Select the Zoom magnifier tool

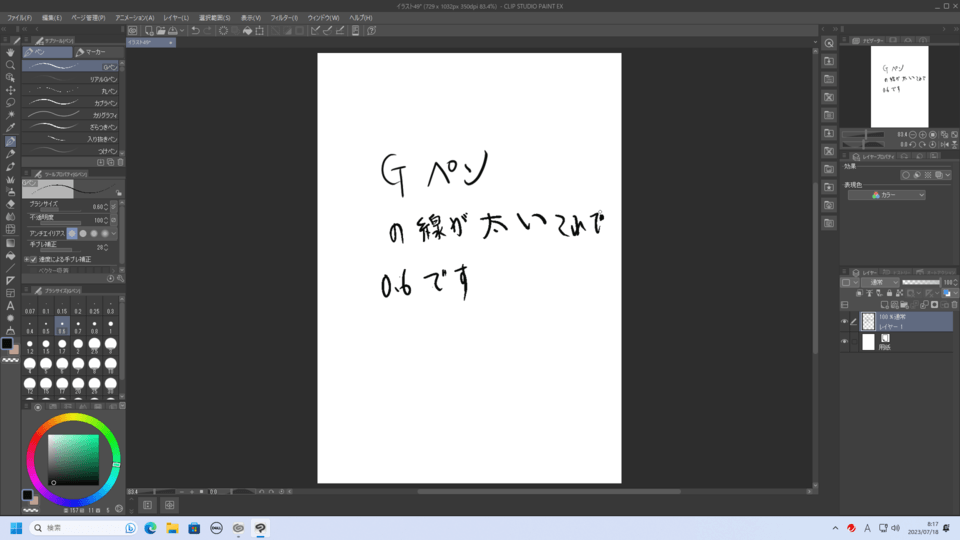[x=10, y=65]
